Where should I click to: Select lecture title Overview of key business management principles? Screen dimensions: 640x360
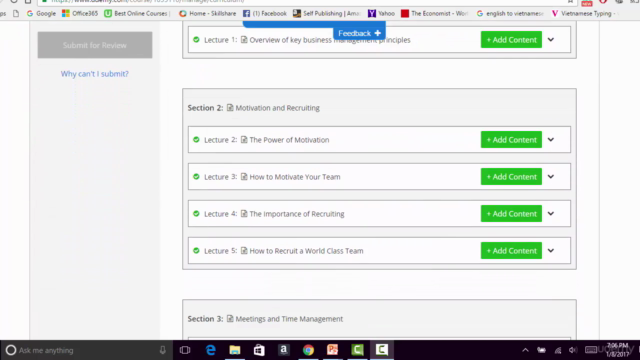tap(330, 40)
